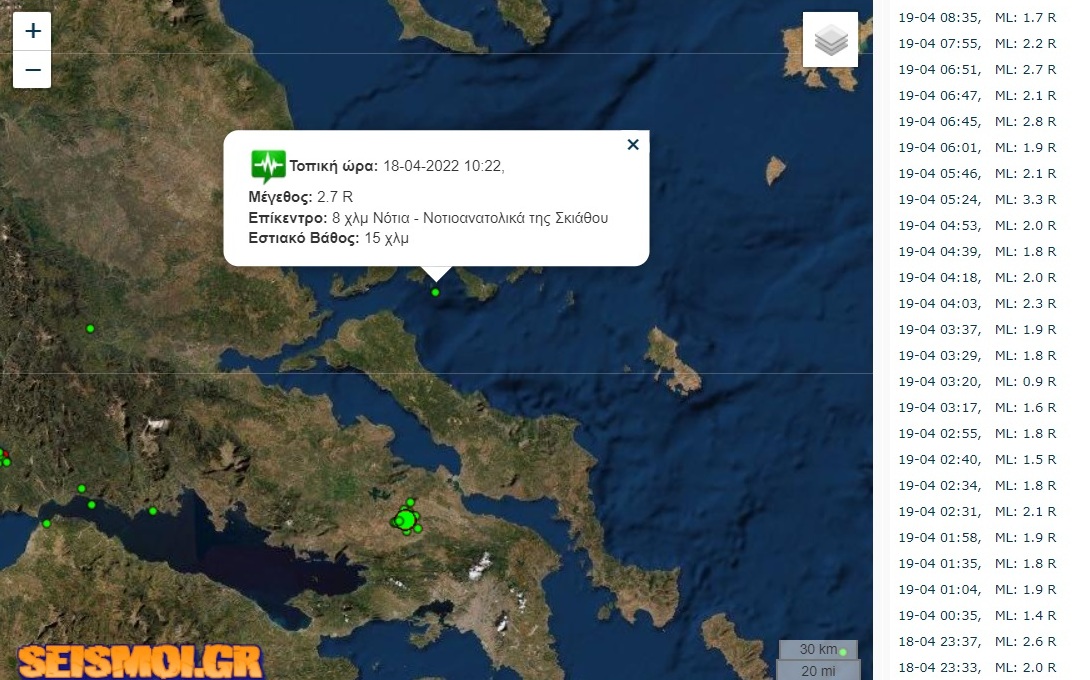Click the large green earthquake cluster marker
The width and height of the screenshot is (1090, 680).
[406, 519]
